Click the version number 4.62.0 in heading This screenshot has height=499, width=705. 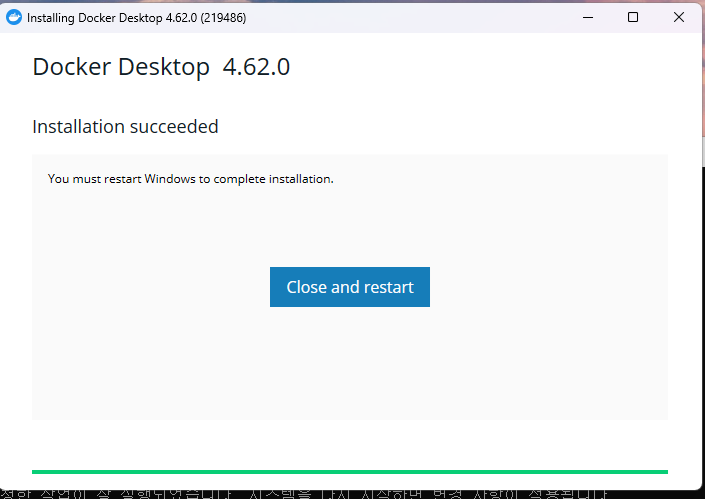256,67
